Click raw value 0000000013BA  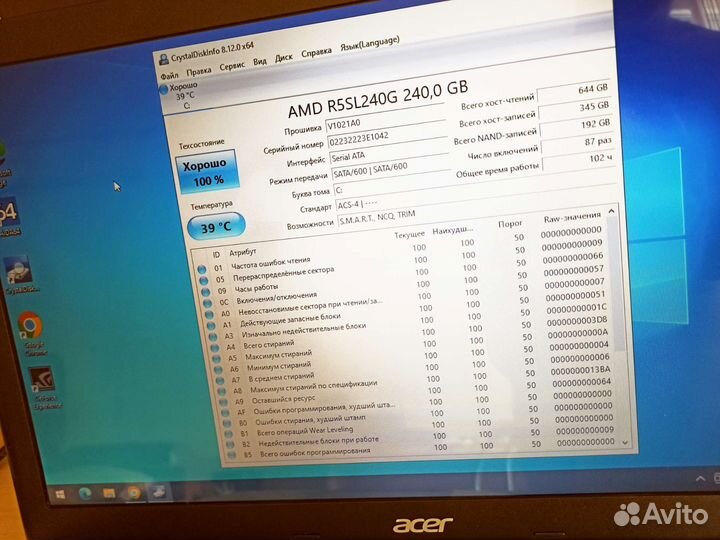pos(580,370)
